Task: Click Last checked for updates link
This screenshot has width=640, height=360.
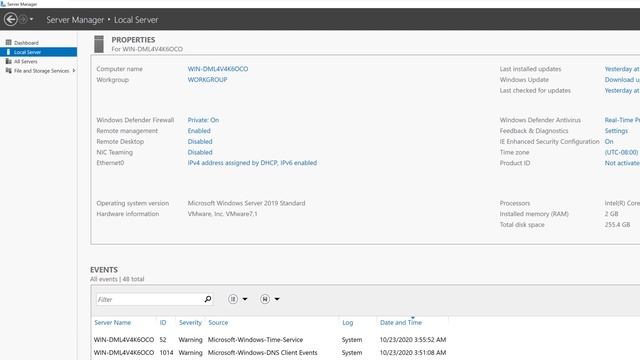Action: click(x=622, y=91)
